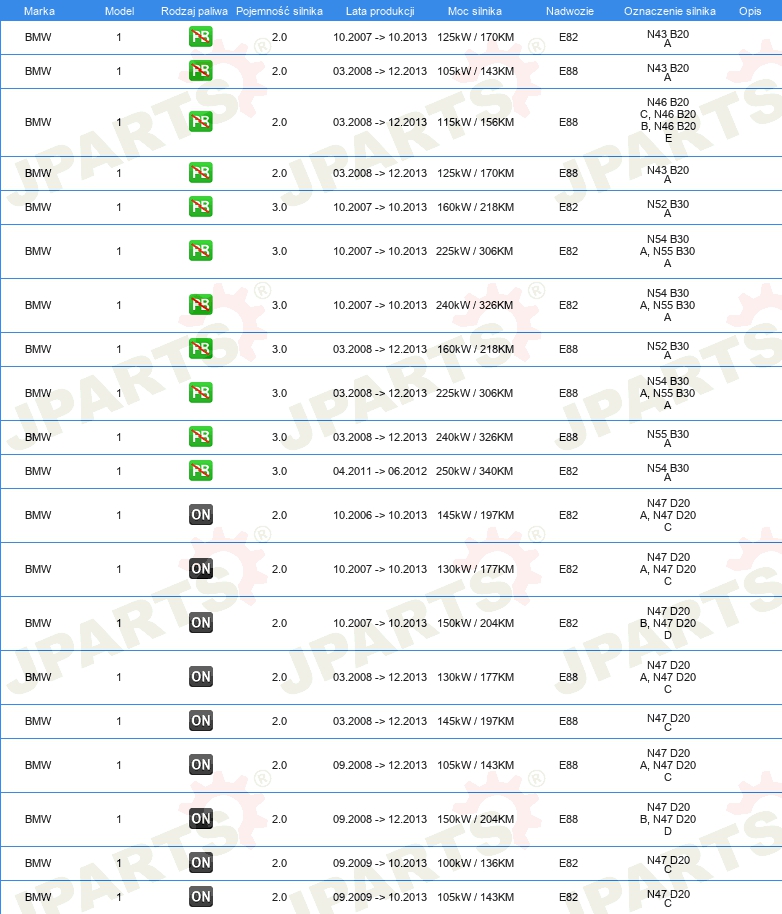This screenshot has width=782, height=914.
Task: Click the petrol icon in the E88 105kW / 143KM 03.2008 row
Action: coord(200,71)
